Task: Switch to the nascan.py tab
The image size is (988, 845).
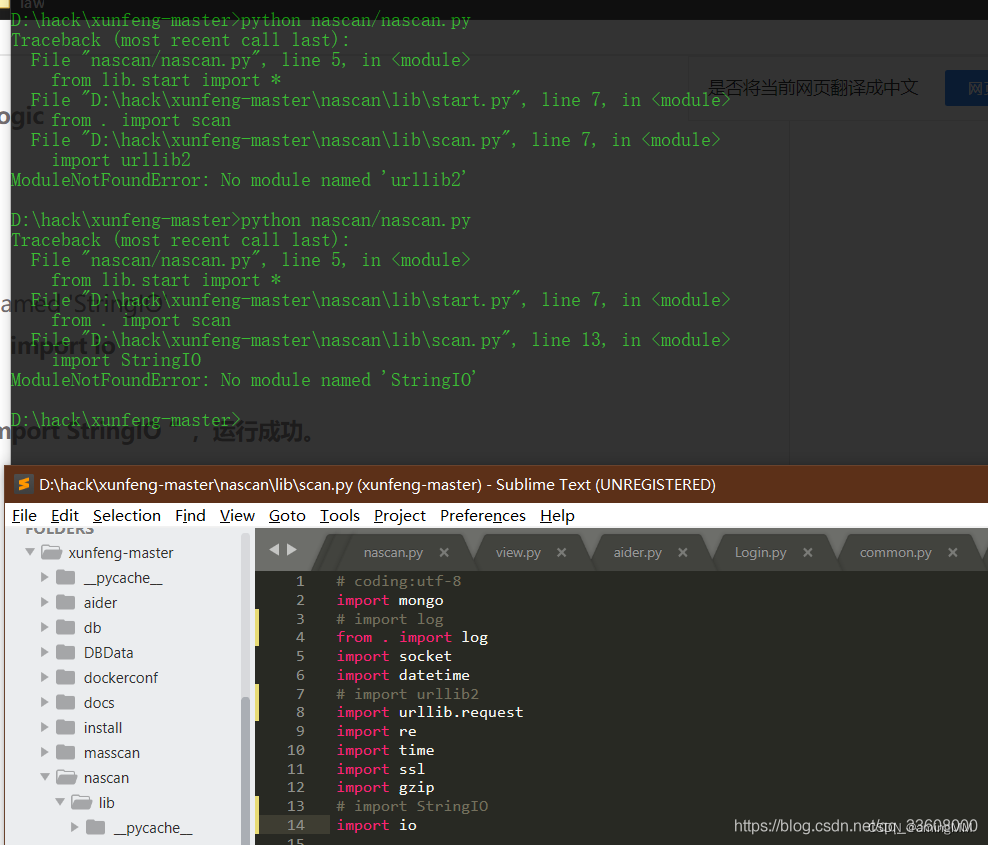Action: tap(393, 553)
